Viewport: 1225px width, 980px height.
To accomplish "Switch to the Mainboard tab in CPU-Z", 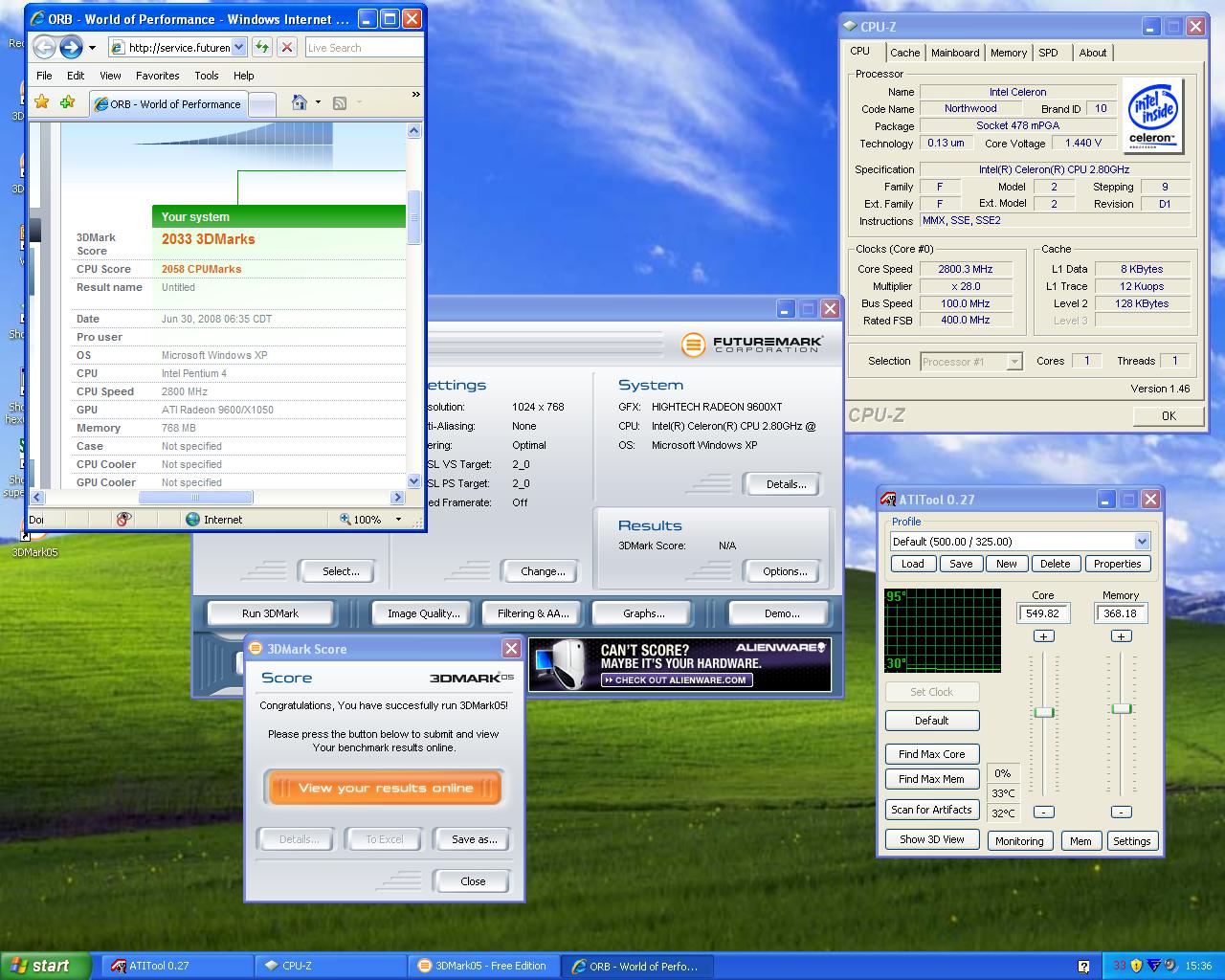I will [x=955, y=53].
